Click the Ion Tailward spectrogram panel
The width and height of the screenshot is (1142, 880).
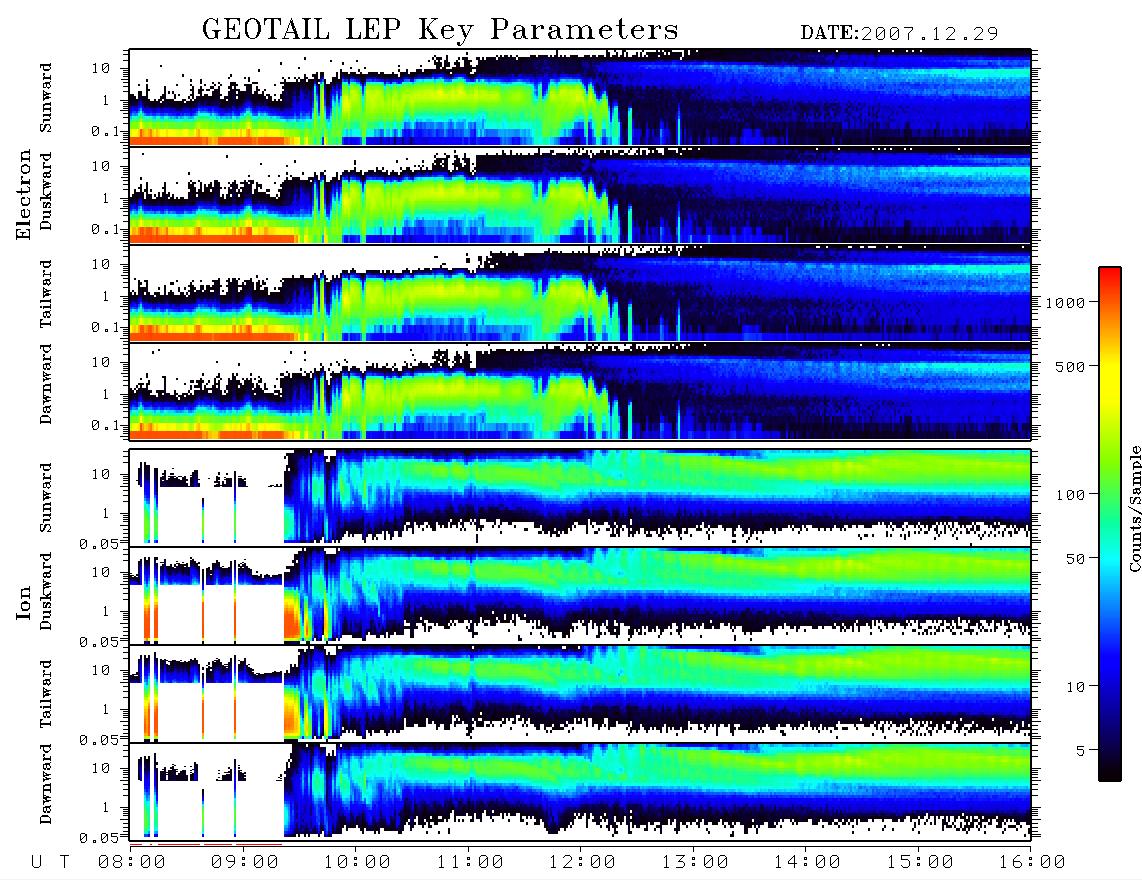(x=580, y=693)
